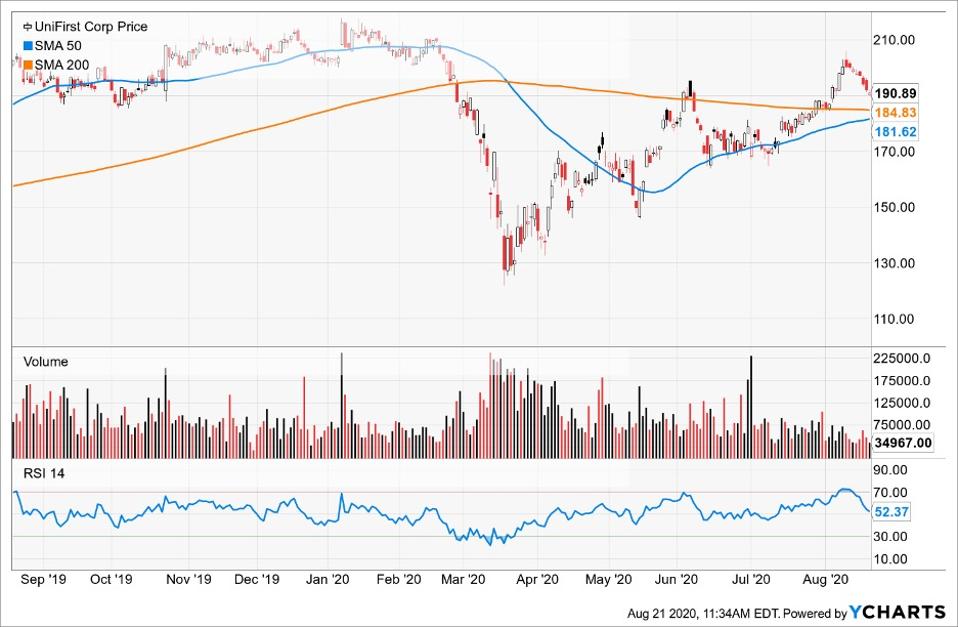Click the current price label 190.89

pos(895,94)
